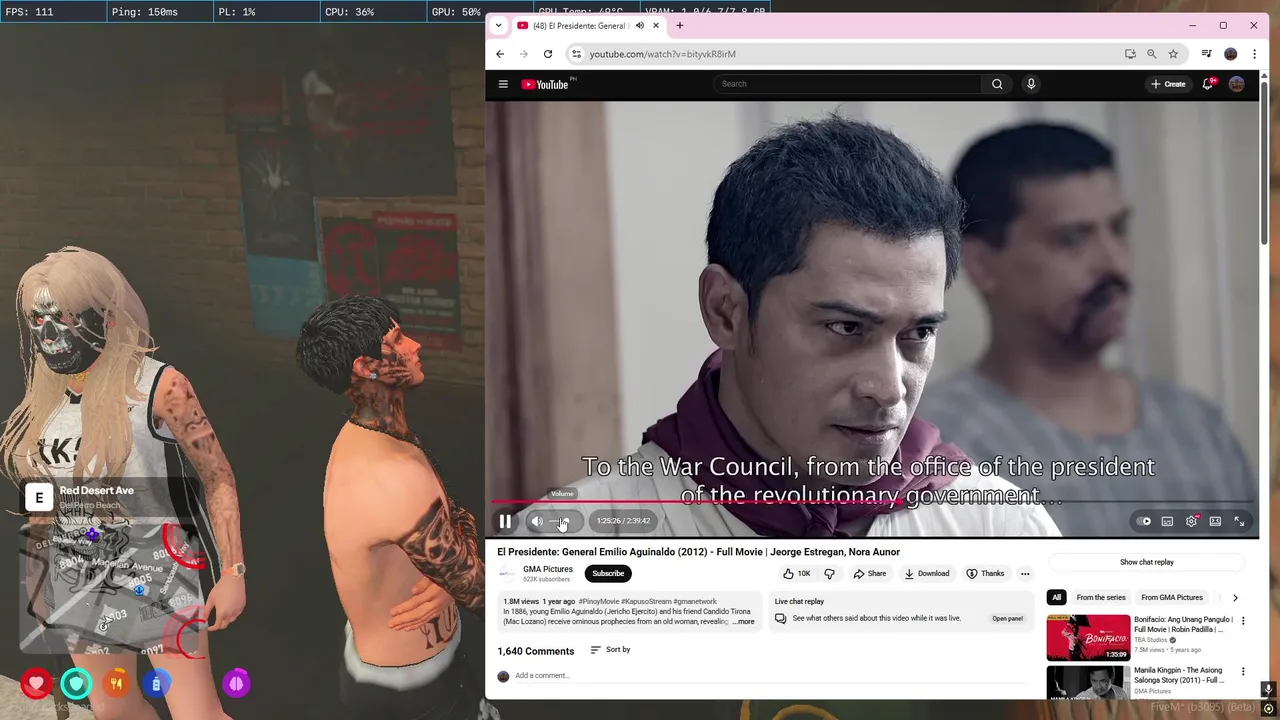1280x720 pixels.
Task: Expand the description with ...more
Action: [x=743, y=622]
